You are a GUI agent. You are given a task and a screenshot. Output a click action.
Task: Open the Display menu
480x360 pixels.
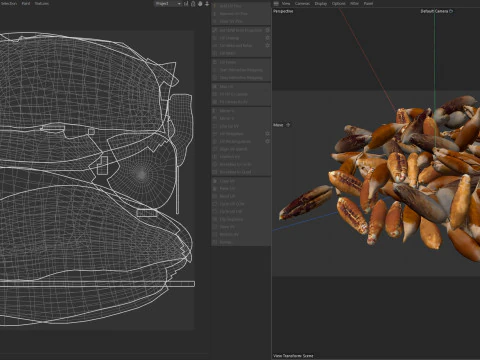(x=321, y=3)
